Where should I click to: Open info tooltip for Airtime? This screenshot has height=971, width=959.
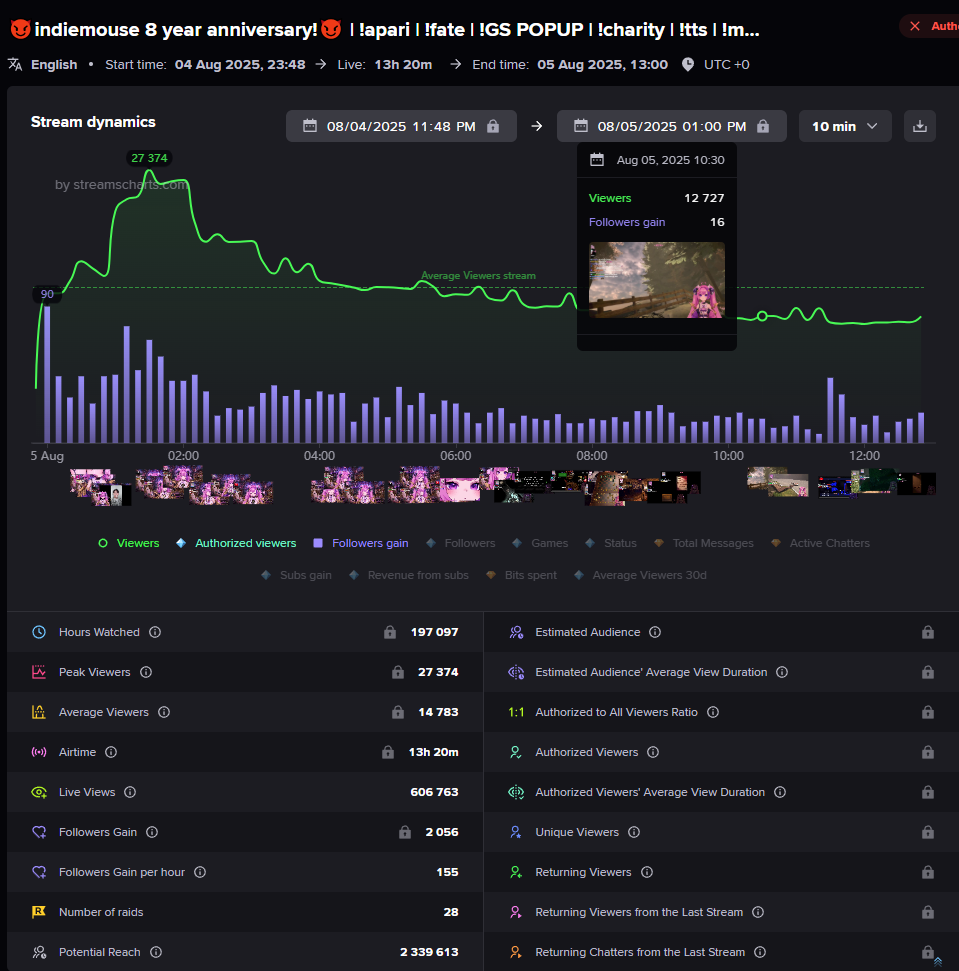pos(111,752)
